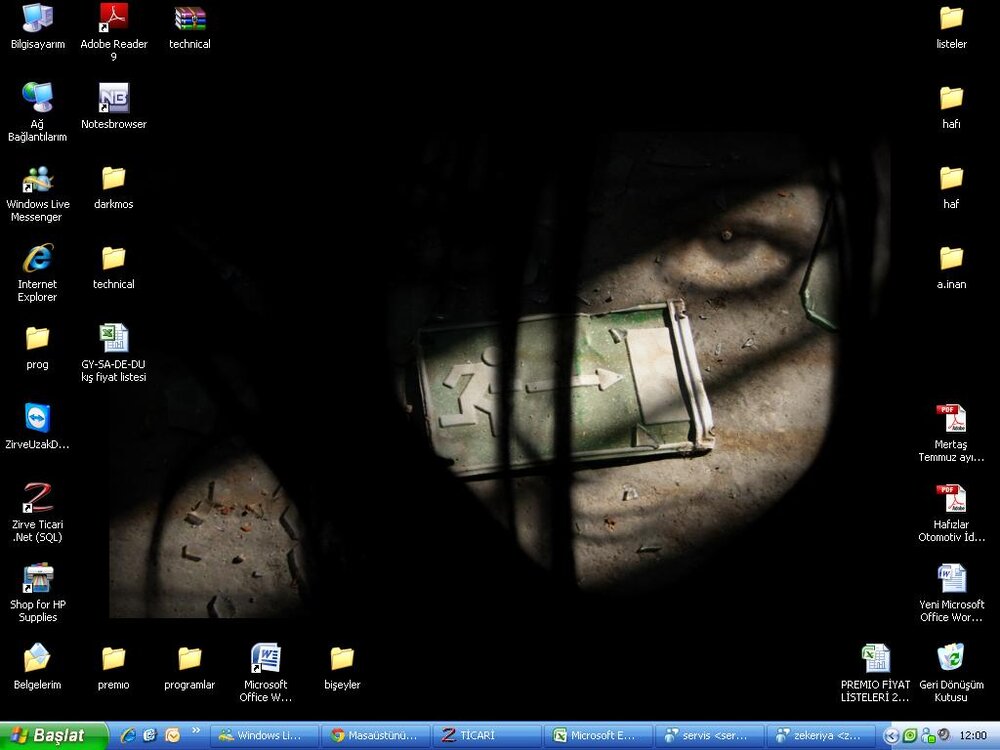This screenshot has width=1000, height=750.
Task: Open Adobe Reader 9 desktop shortcut
Action: (x=114, y=19)
